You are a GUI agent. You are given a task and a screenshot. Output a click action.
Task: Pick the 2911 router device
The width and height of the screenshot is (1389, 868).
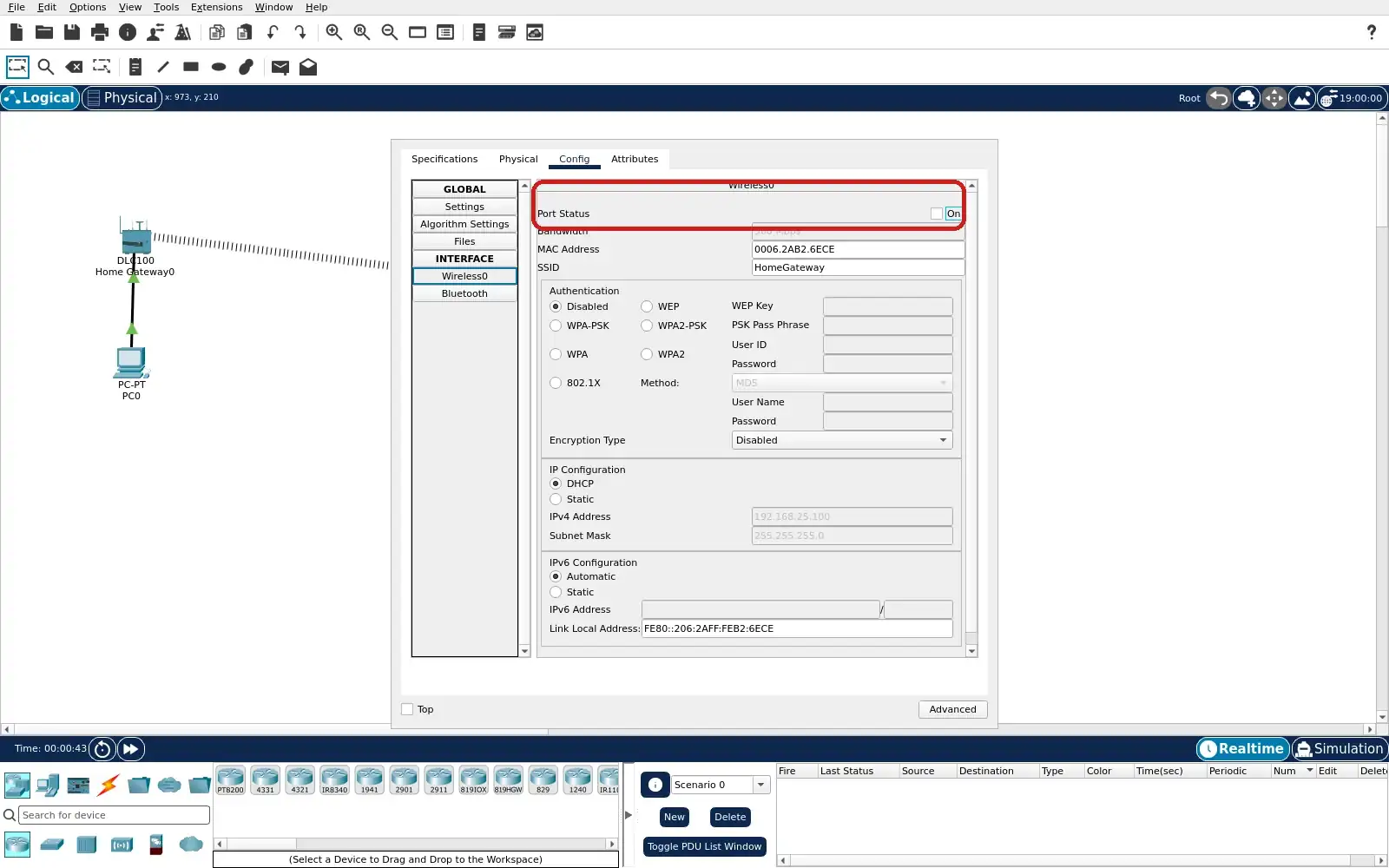pos(438,780)
